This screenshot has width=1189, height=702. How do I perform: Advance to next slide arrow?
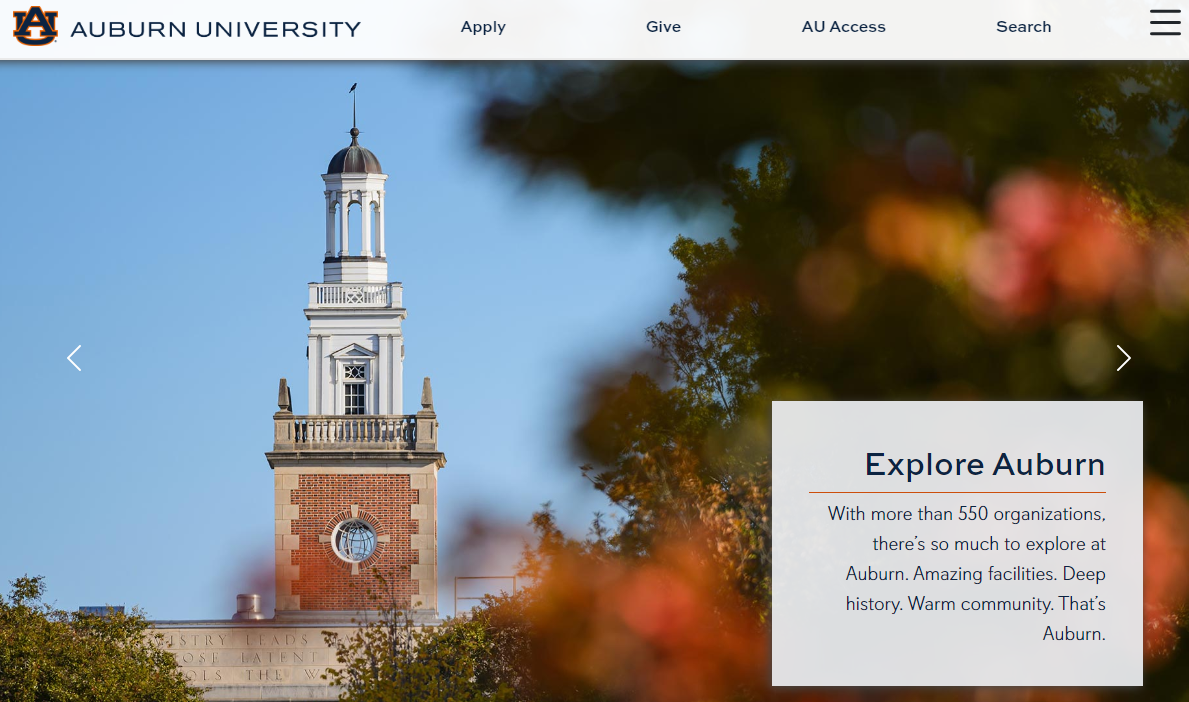1123,358
